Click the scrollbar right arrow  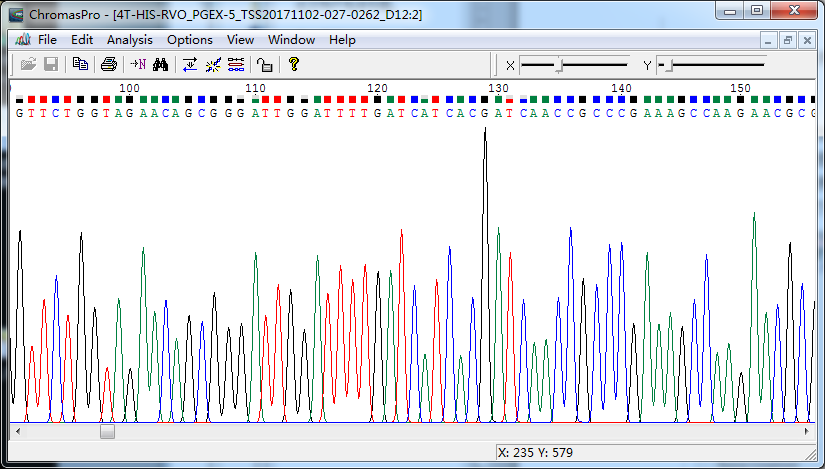(x=809, y=433)
